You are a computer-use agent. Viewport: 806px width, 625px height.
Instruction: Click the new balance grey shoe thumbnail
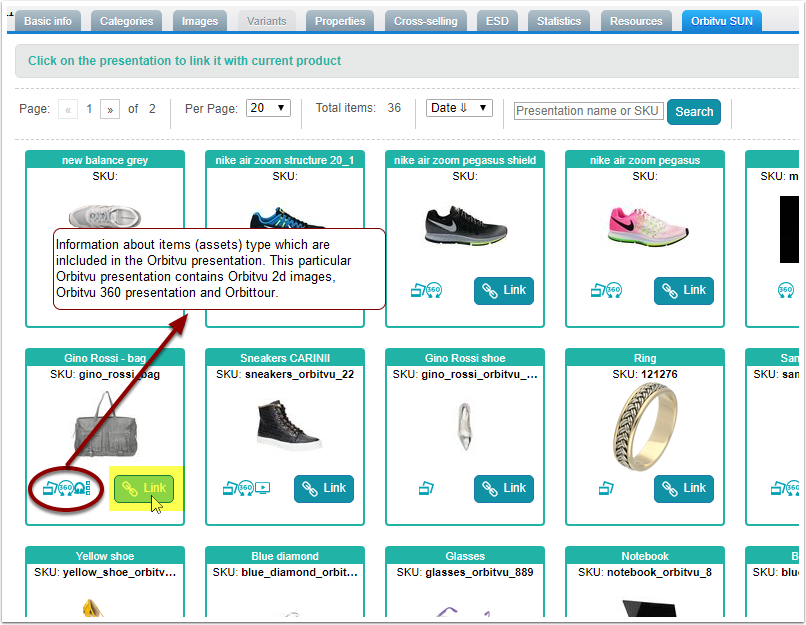pyautogui.click(x=105, y=215)
